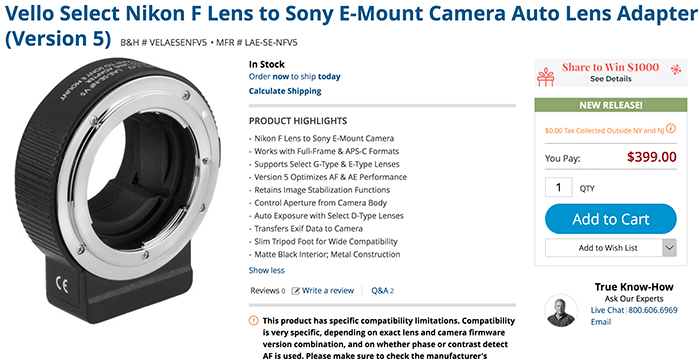
Task: Expand the Add to Wish List dropdown arrow
Action: pos(669,248)
